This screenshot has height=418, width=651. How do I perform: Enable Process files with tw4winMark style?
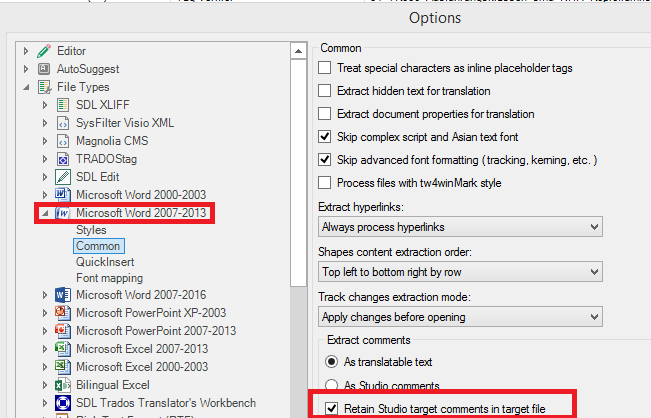point(325,183)
